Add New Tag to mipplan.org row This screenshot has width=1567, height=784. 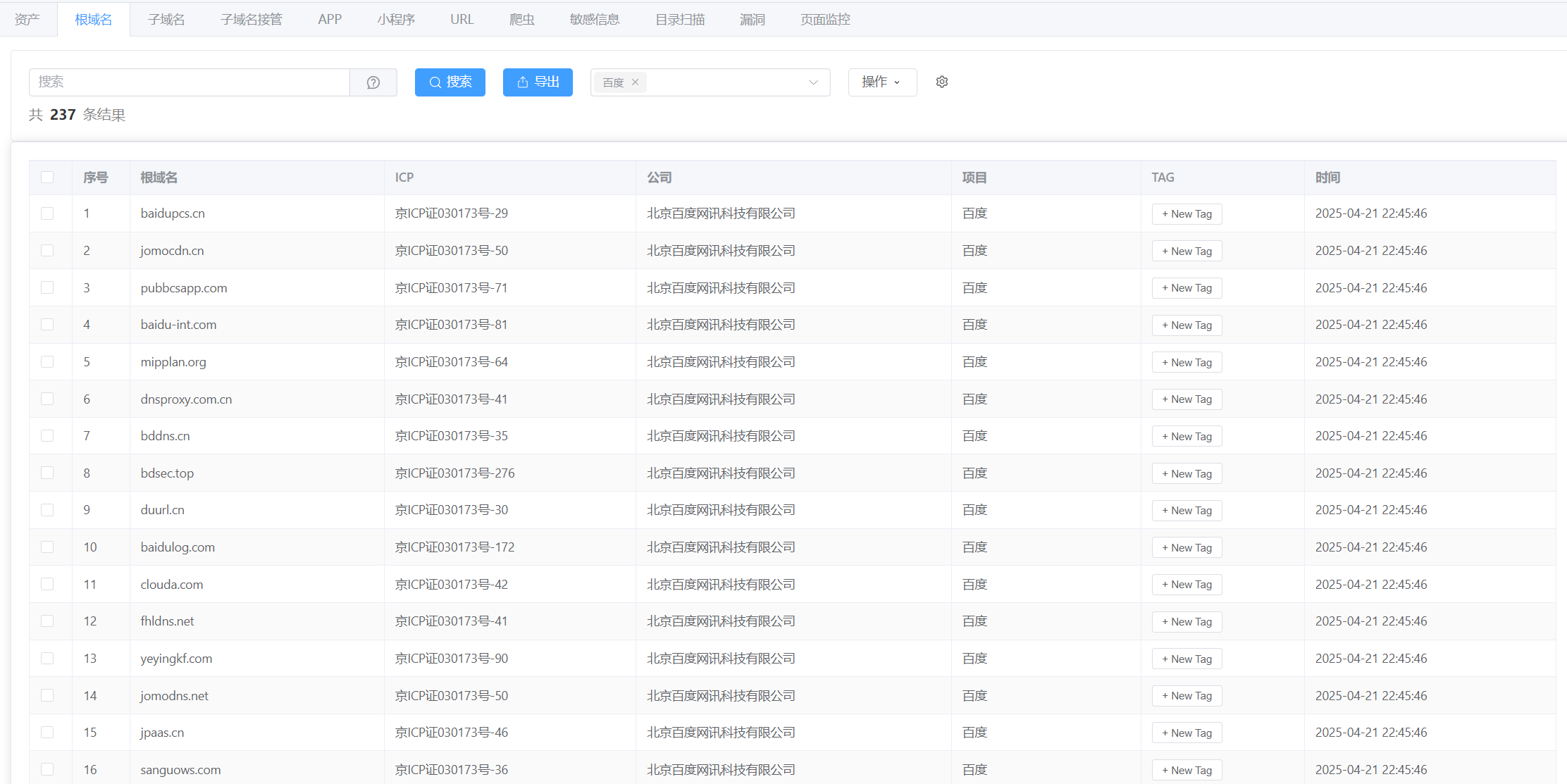coord(1187,362)
